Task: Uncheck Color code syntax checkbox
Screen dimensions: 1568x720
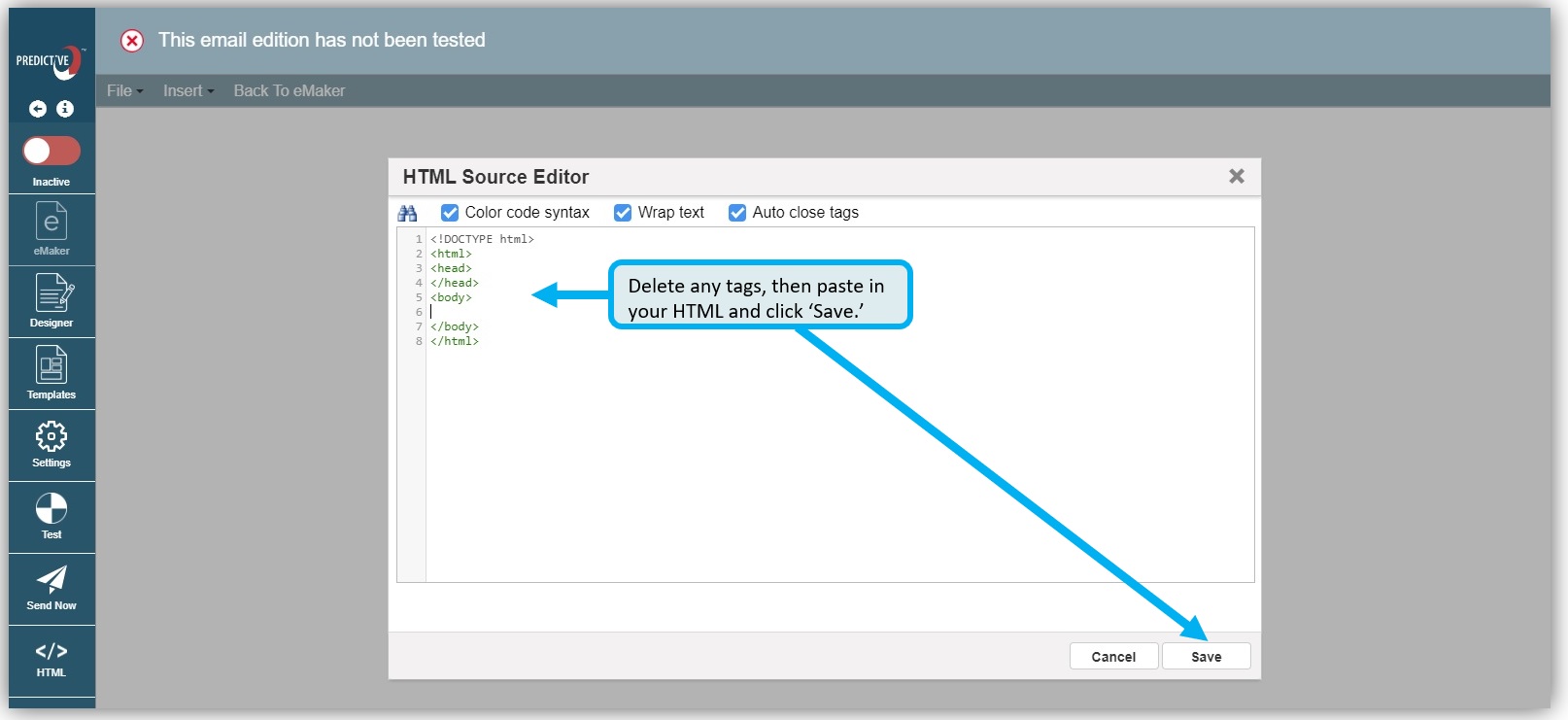Action: click(x=450, y=213)
